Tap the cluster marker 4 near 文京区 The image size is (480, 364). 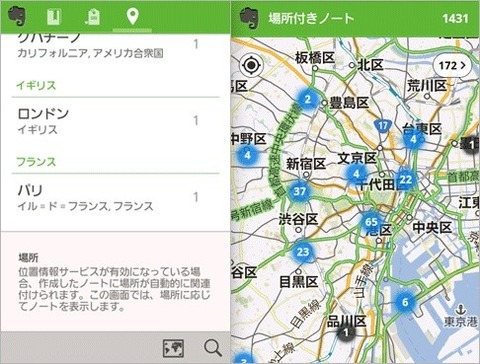(356, 173)
